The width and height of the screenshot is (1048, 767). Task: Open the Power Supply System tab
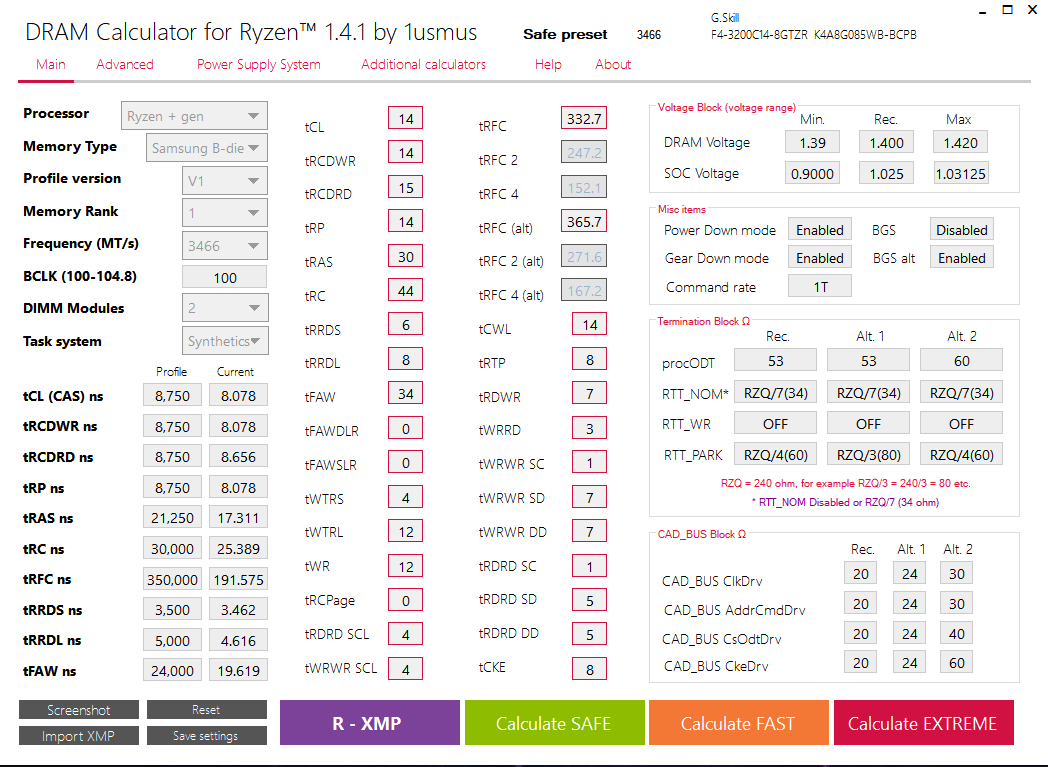pos(259,64)
